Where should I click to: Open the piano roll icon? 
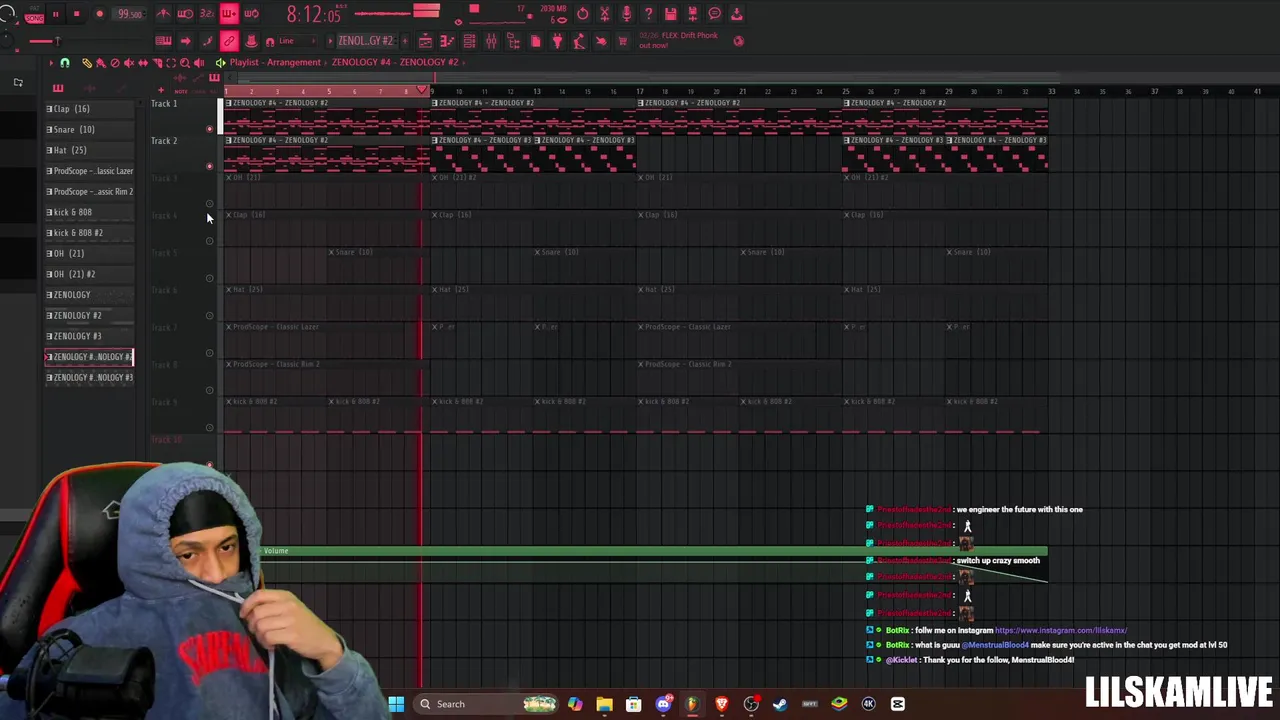(x=447, y=41)
